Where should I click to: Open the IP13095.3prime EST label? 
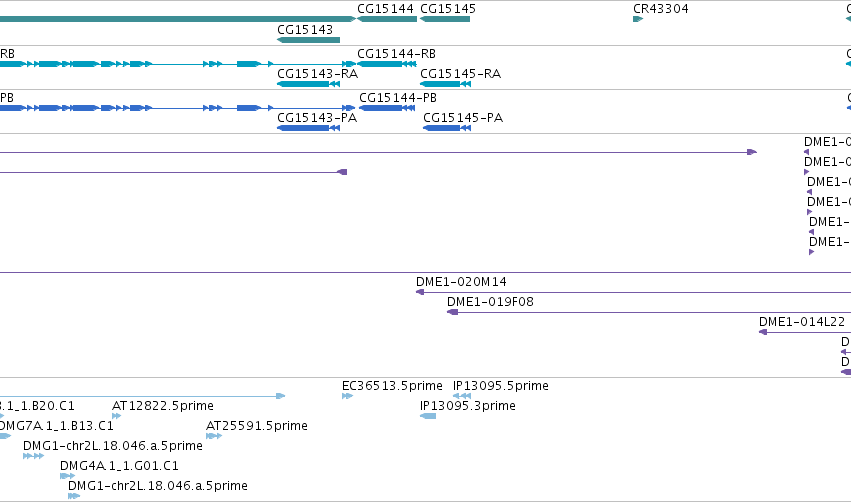[x=467, y=406]
